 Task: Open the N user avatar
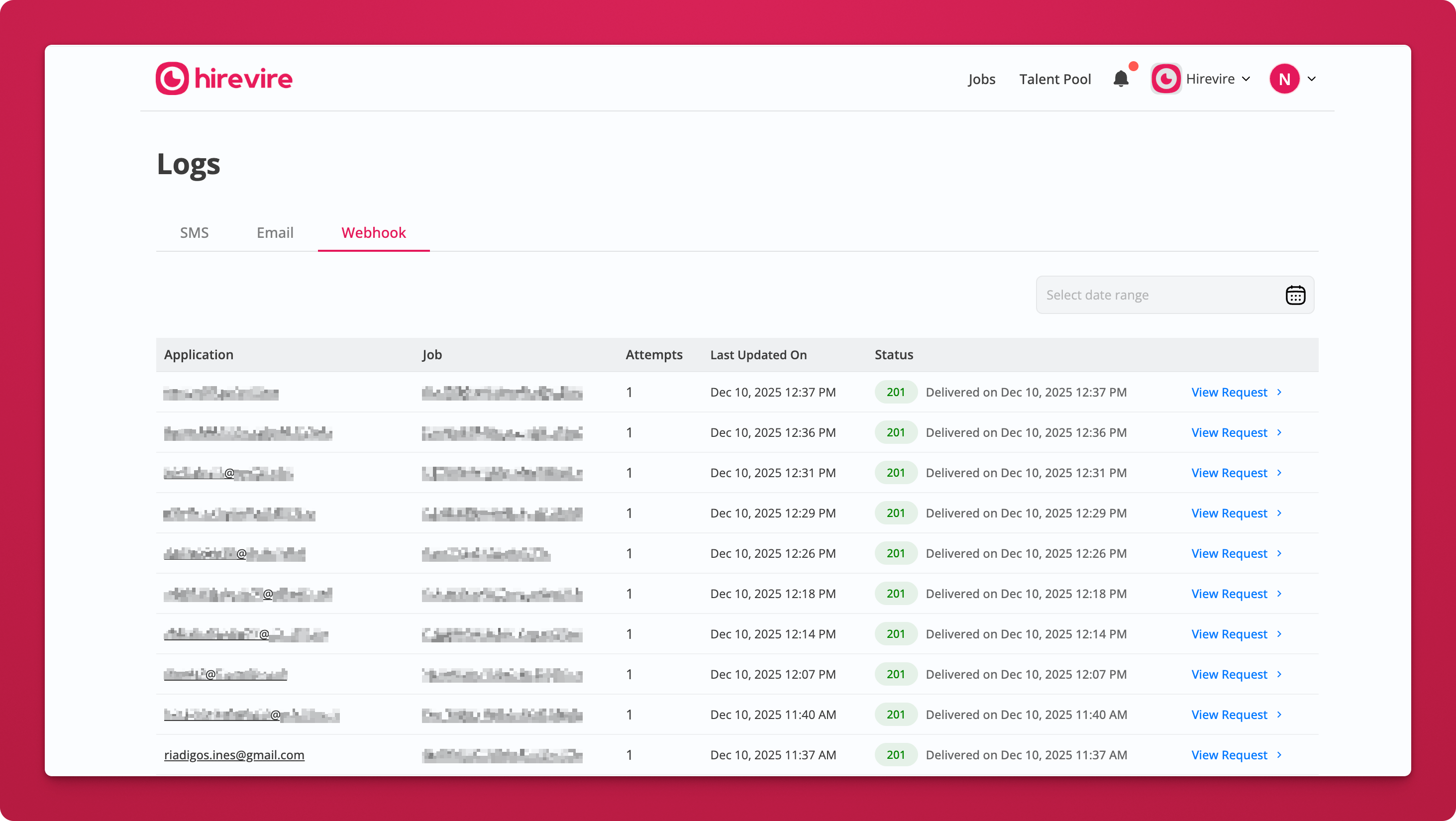coord(1284,79)
